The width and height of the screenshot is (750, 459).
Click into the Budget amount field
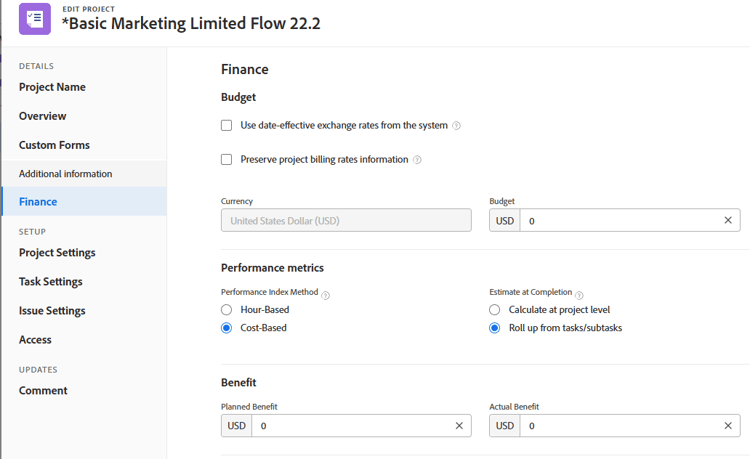(620, 220)
